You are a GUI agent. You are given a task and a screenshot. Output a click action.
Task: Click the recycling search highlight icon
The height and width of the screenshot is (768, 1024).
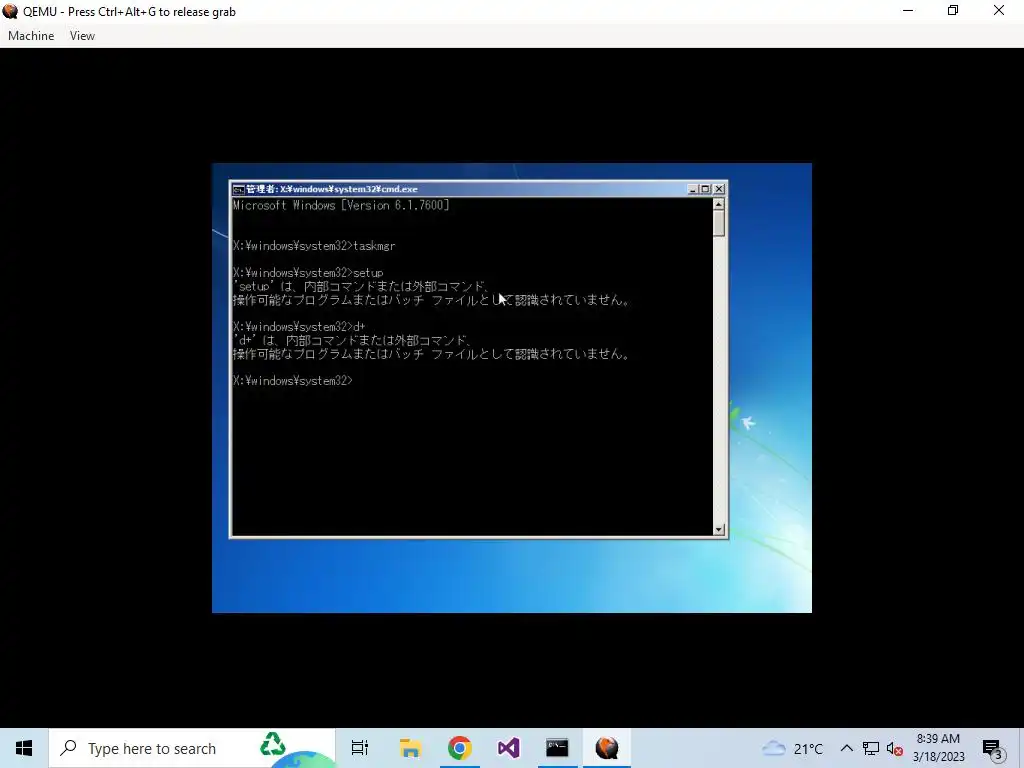point(273,745)
